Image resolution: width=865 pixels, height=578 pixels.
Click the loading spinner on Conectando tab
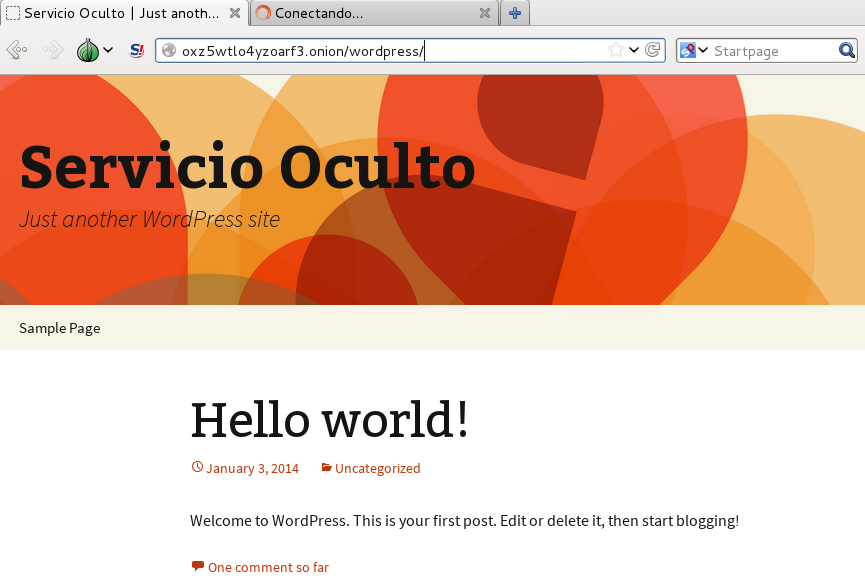pos(264,13)
